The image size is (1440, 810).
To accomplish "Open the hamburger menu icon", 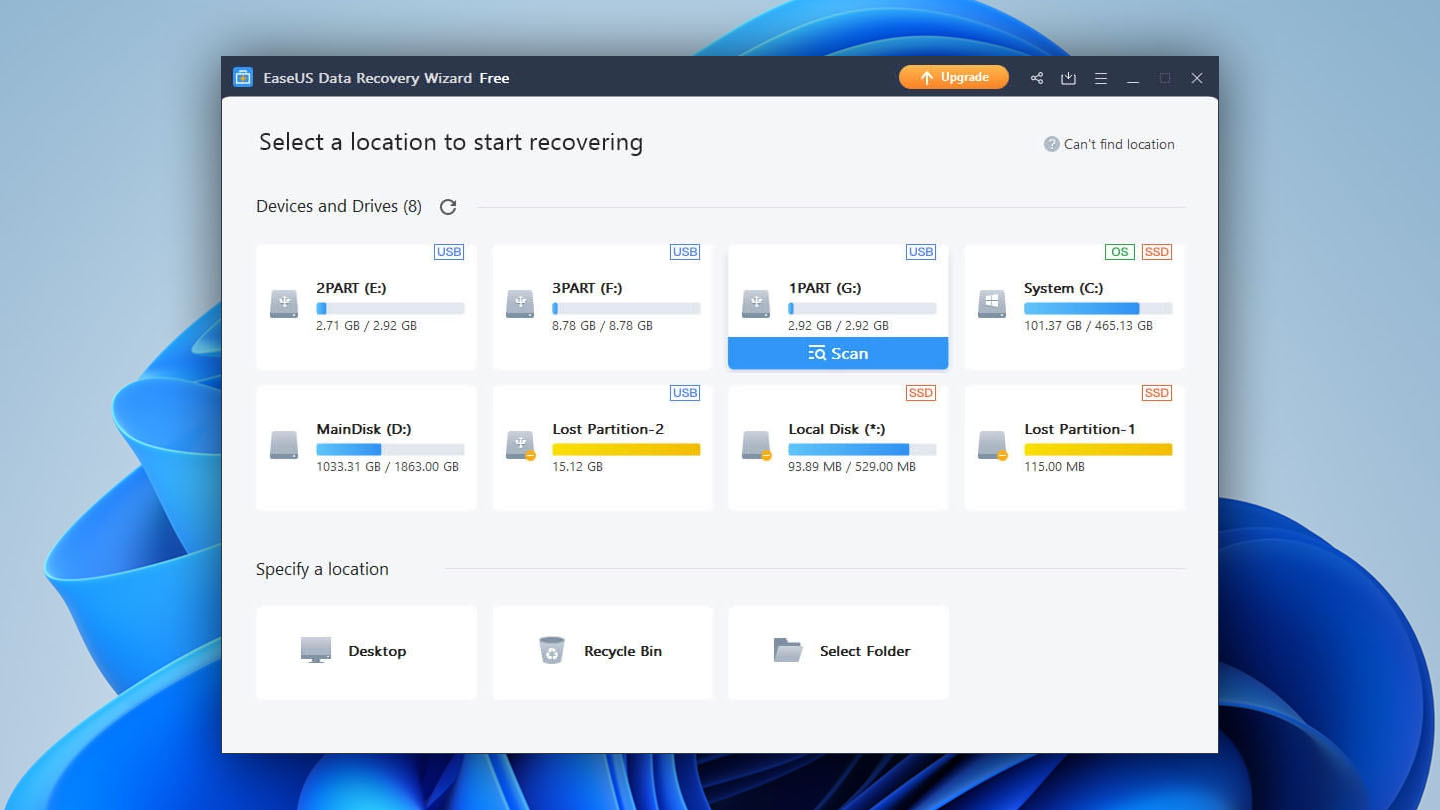I will 1100,78.
